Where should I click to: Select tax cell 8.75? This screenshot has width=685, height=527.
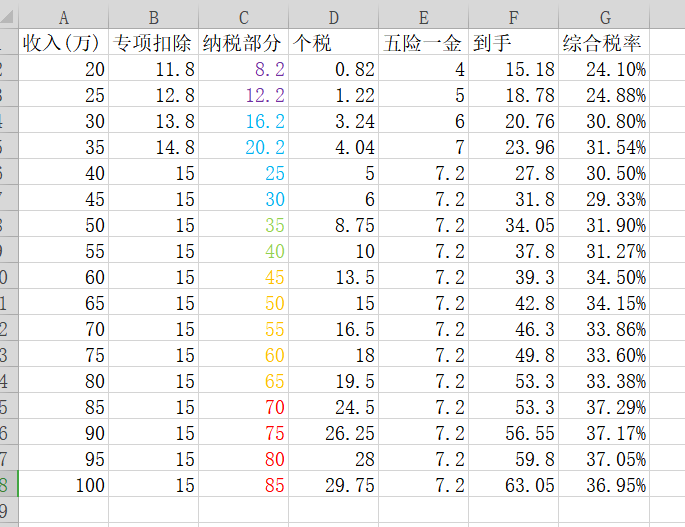333,224
